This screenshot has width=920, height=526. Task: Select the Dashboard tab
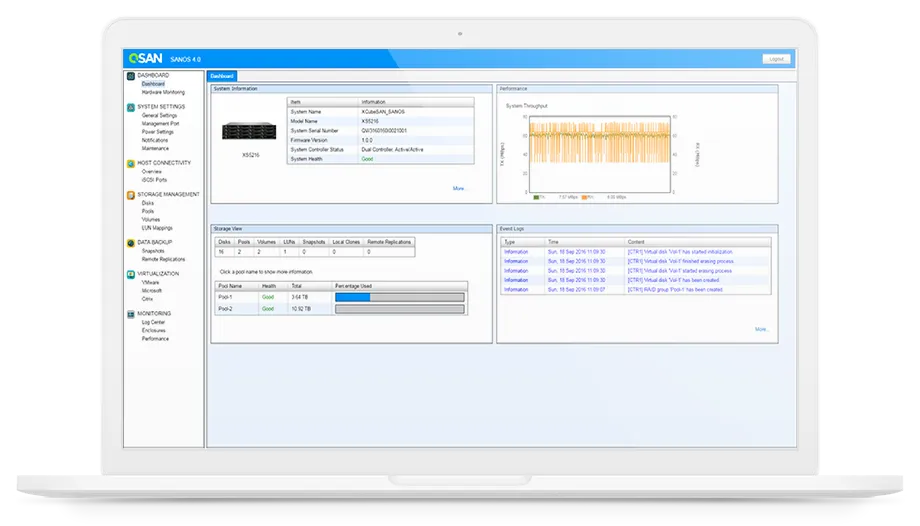pos(222,76)
